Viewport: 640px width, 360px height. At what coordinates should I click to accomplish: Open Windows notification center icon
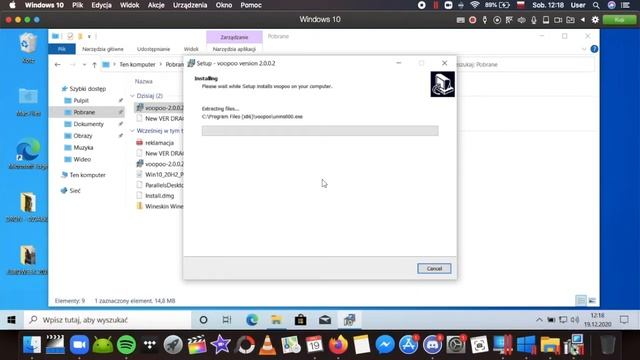(x=624, y=320)
